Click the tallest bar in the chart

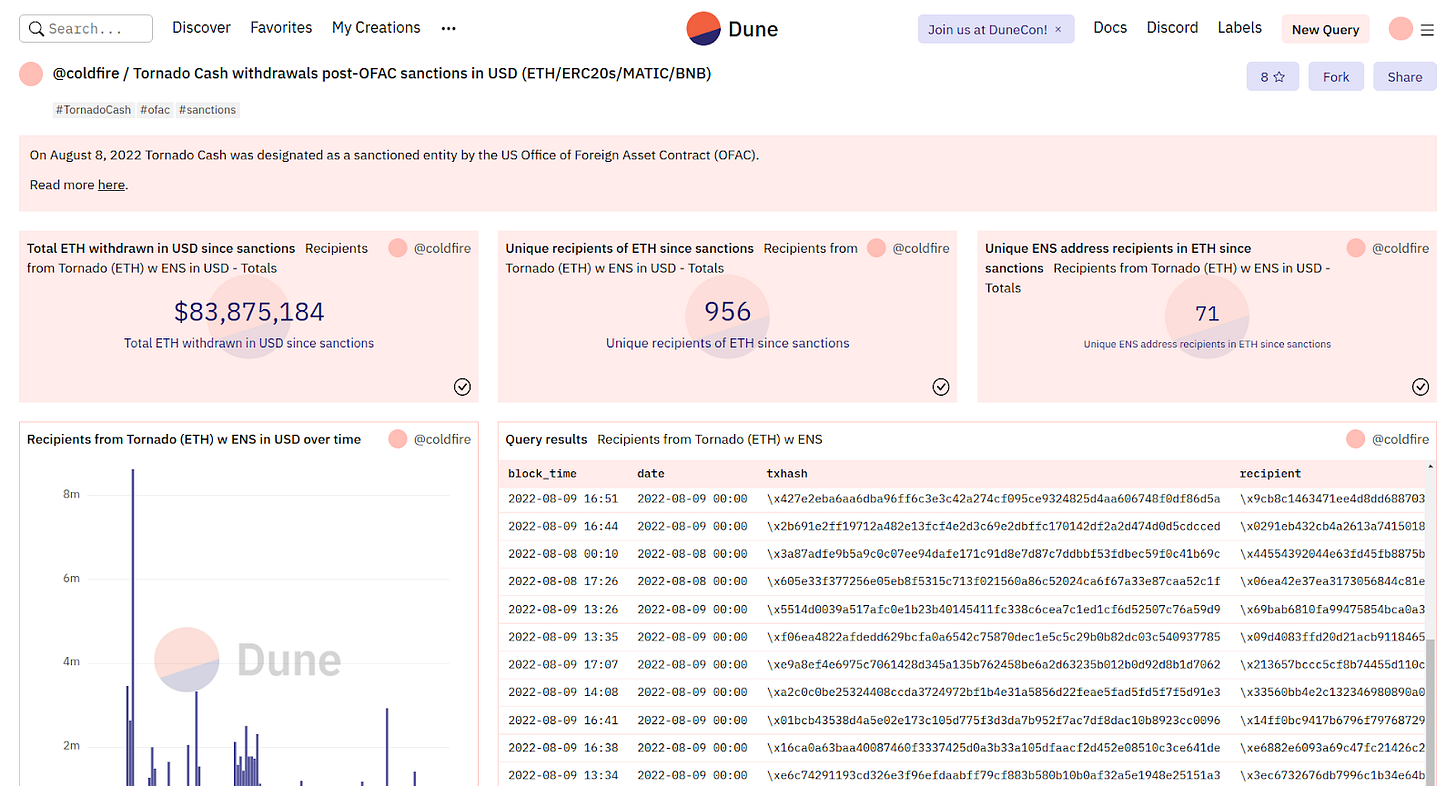coord(132,626)
